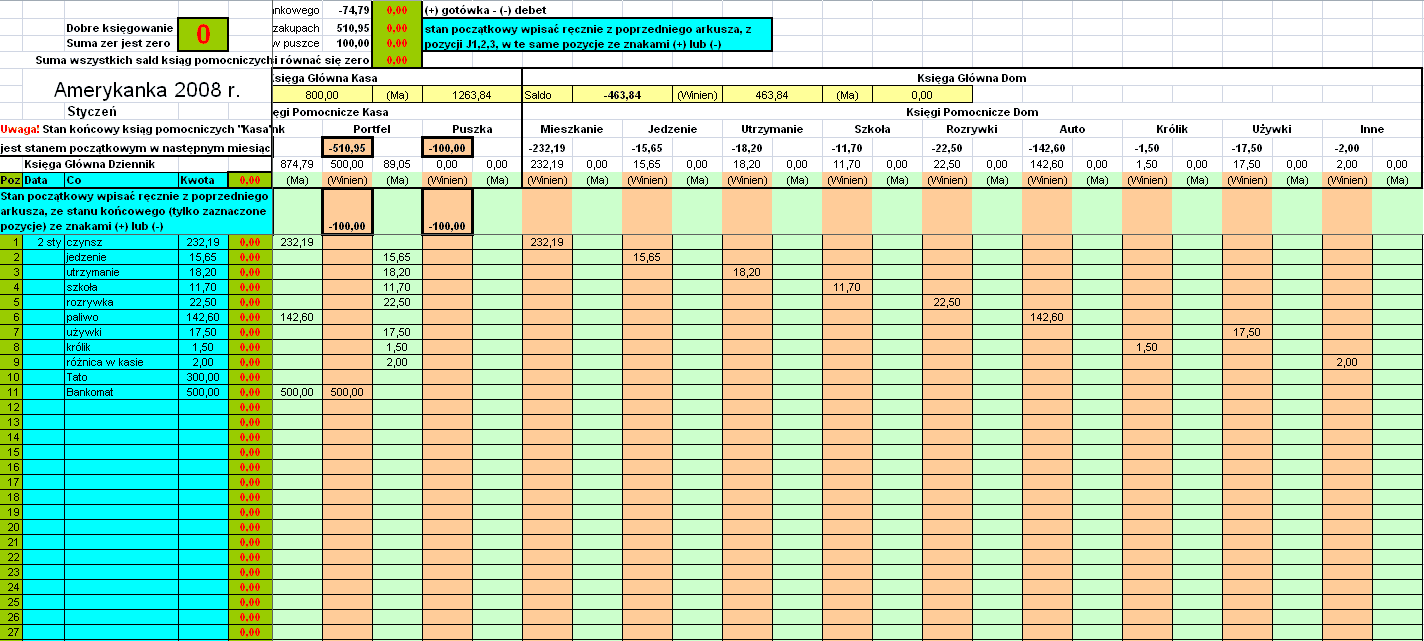Select the -1,50 balance under Królik
This screenshot has width=1424, height=641.
click(x=1147, y=147)
